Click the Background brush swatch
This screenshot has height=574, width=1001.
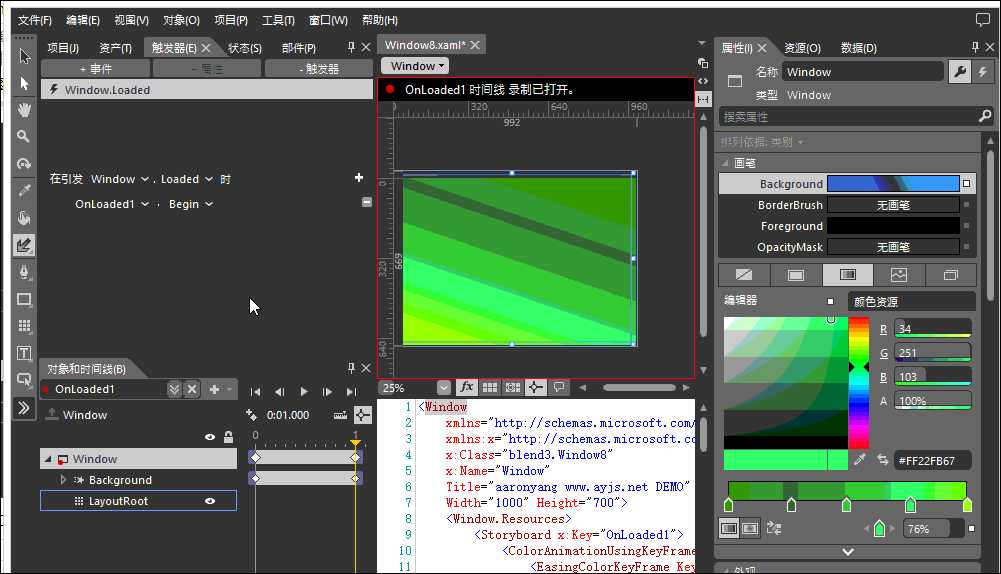click(893, 184)
